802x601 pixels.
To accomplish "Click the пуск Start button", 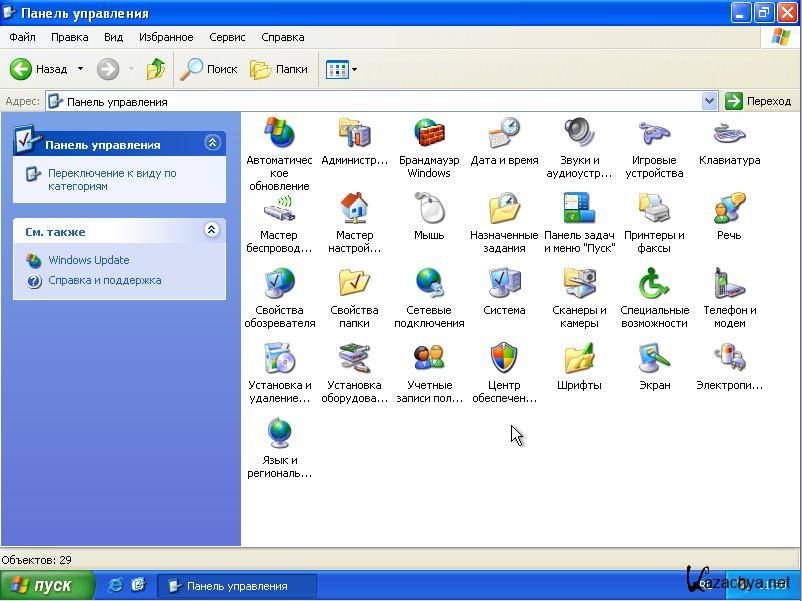I will pos(46,585).
